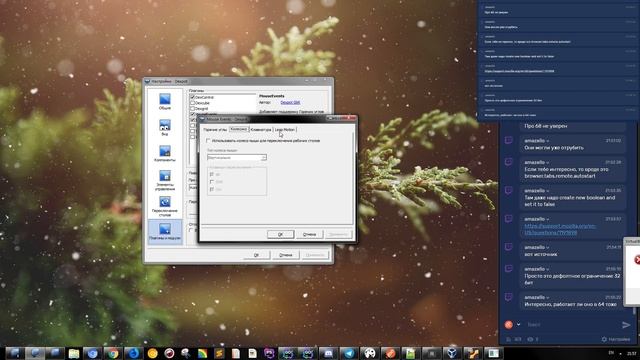
Task: Click OK in the Dexpot settings window
Action: click(256, 255)
